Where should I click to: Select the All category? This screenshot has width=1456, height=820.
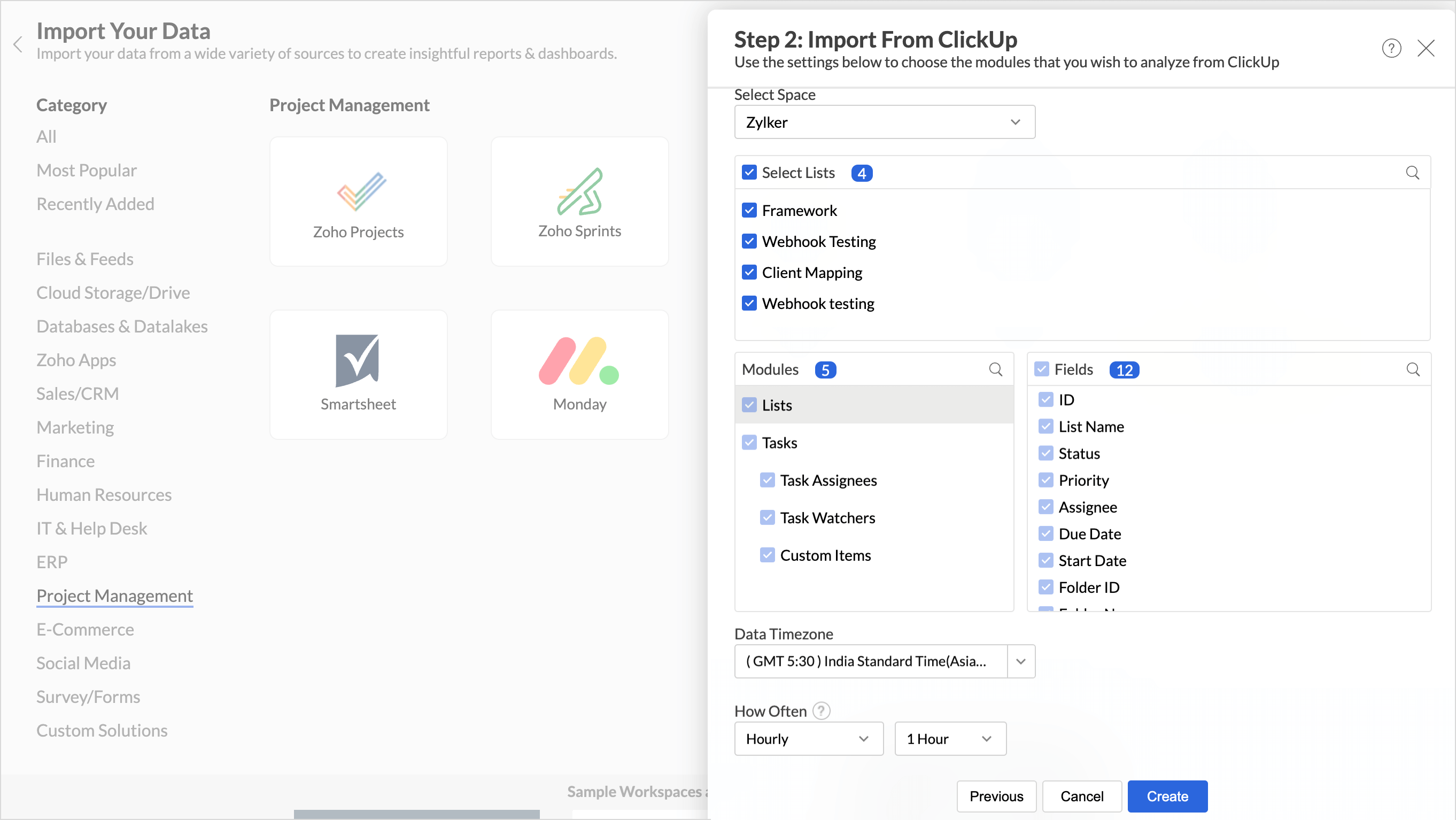click(46, 137)
